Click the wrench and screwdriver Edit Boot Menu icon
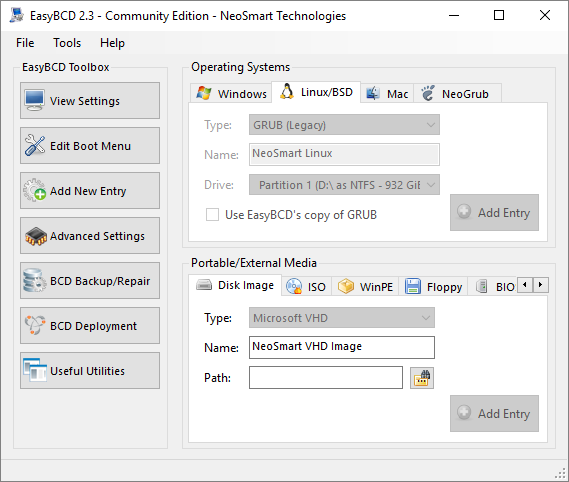The image size is (569, 482). pos(35,145)
